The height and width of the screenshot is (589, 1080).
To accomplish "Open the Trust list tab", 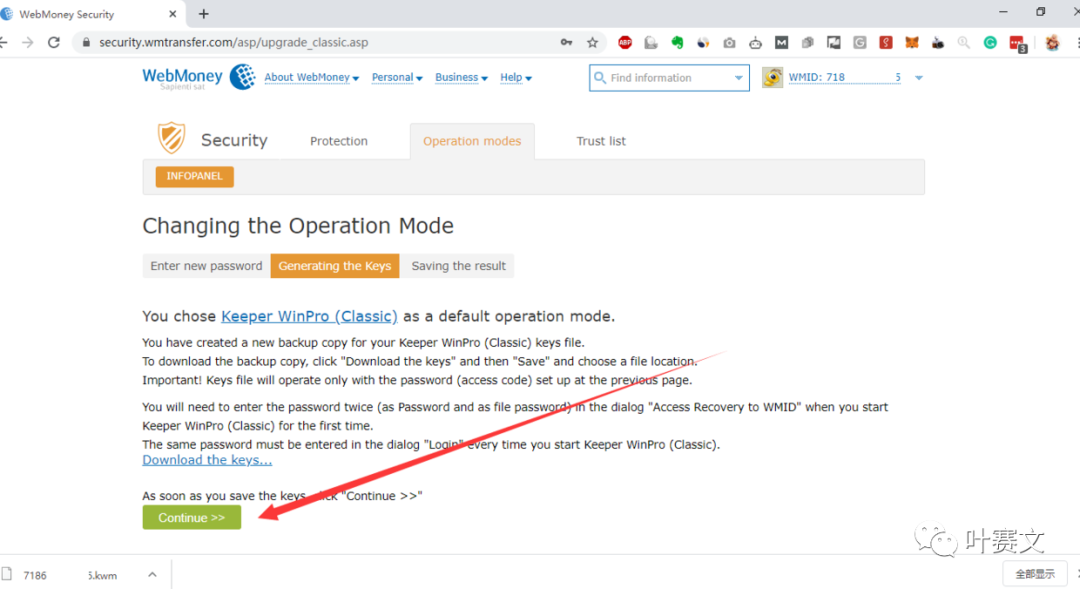I will point(601,141).
